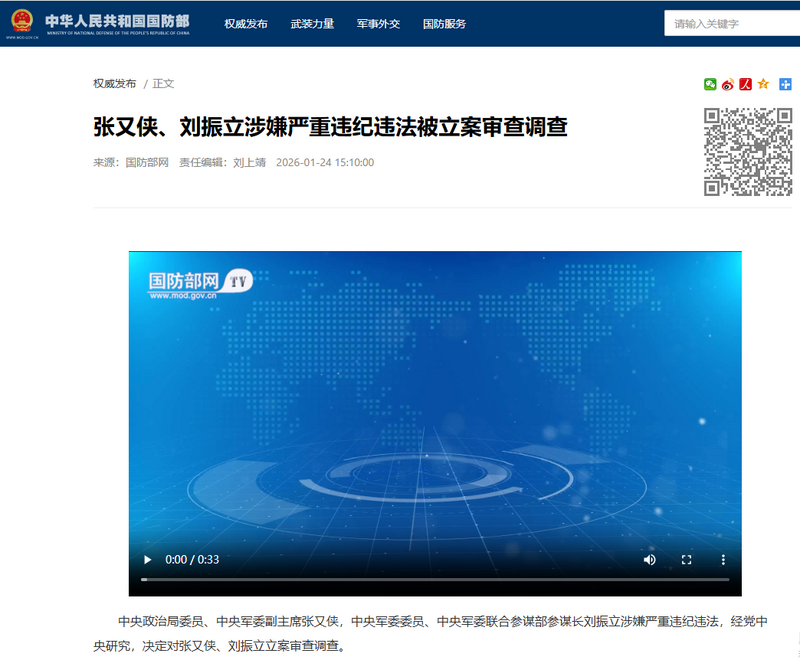Go to 军事外交 section
The width and height of the screenshot is (800, 660).
click(378, 23)
